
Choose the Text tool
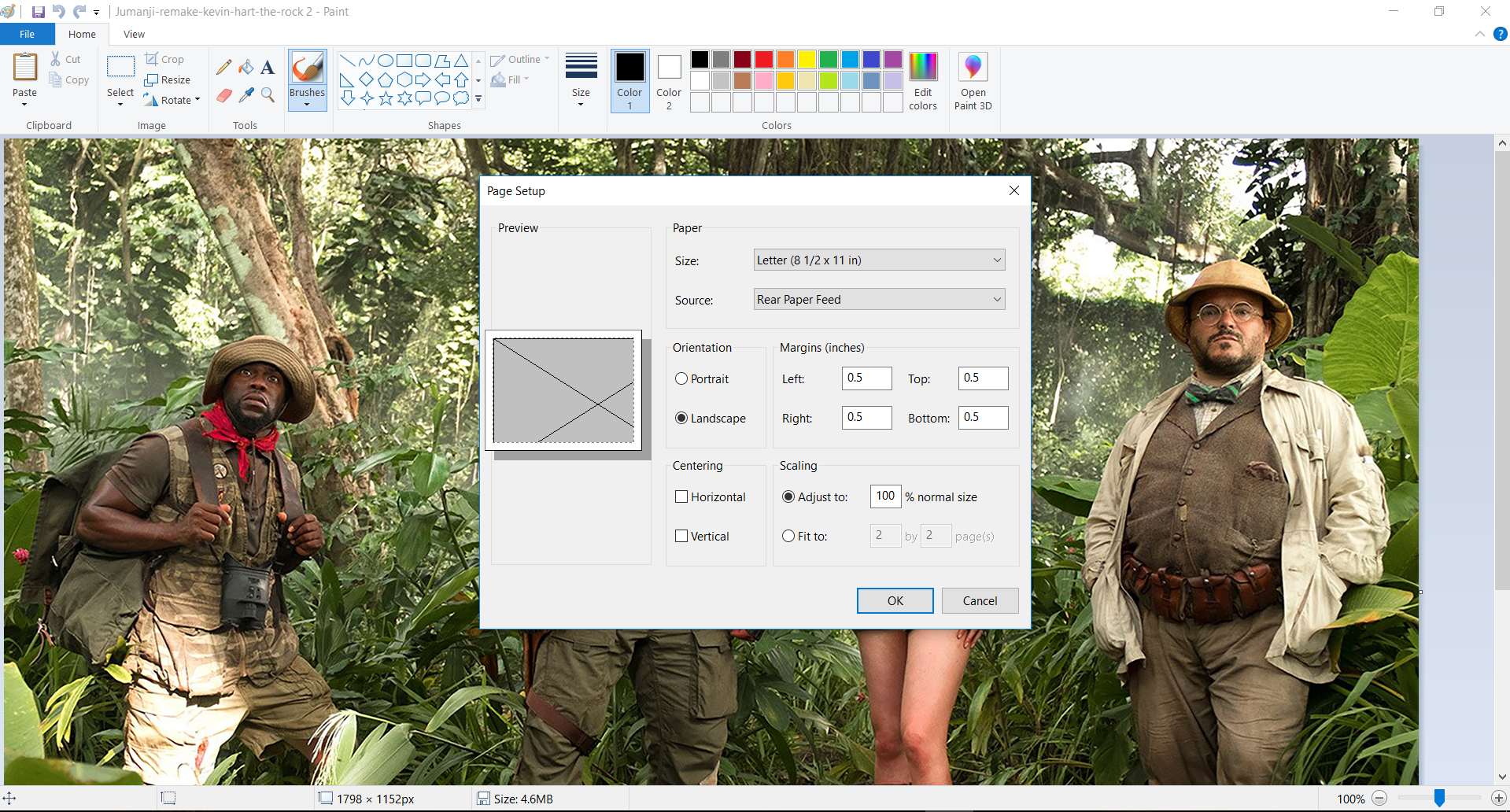coord(267,66)
